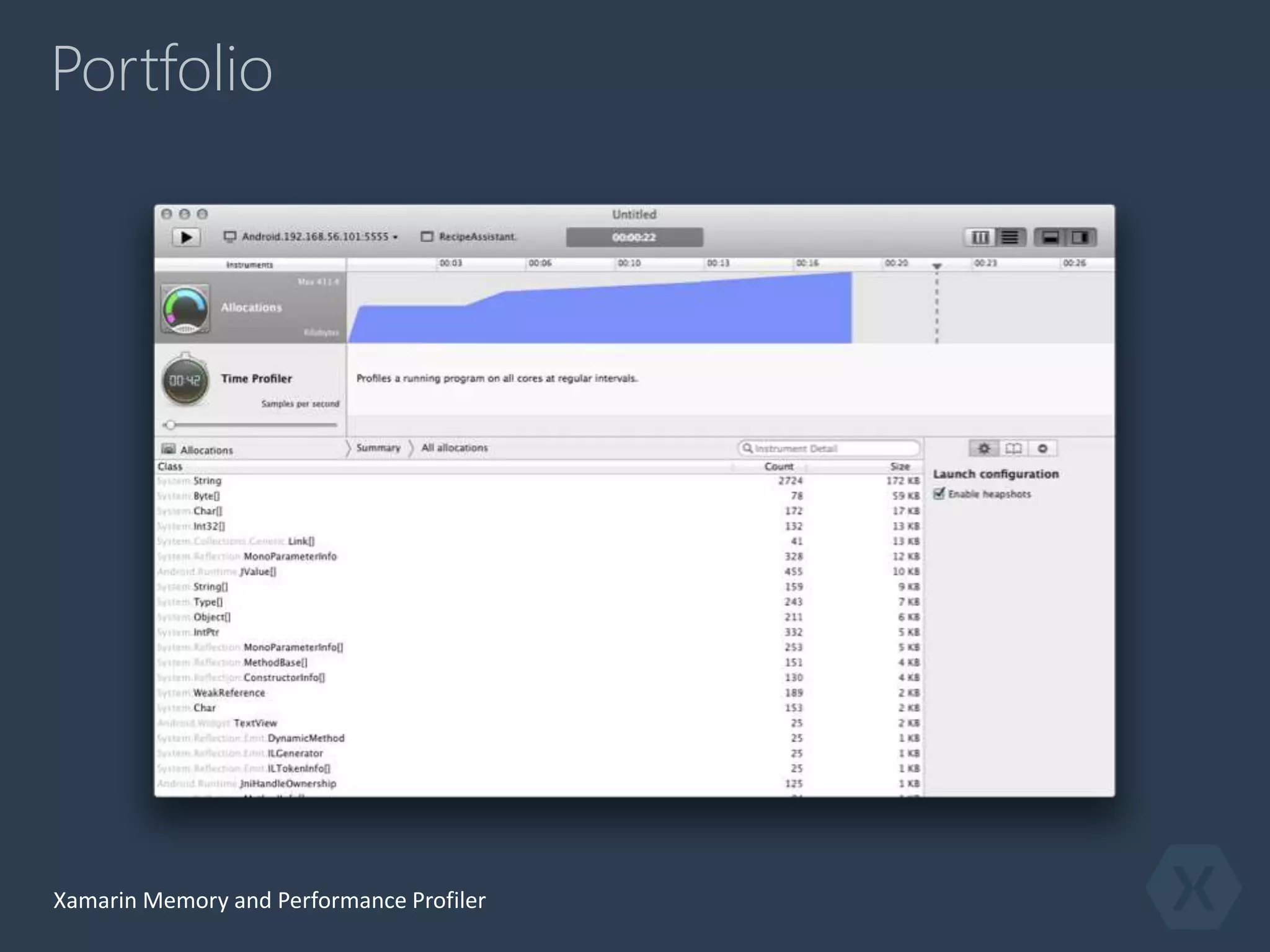This screenshot has height=952, width=1270.
Task: Select the TextView widget row
Action: pyautogui.click(x=538, y=723)
